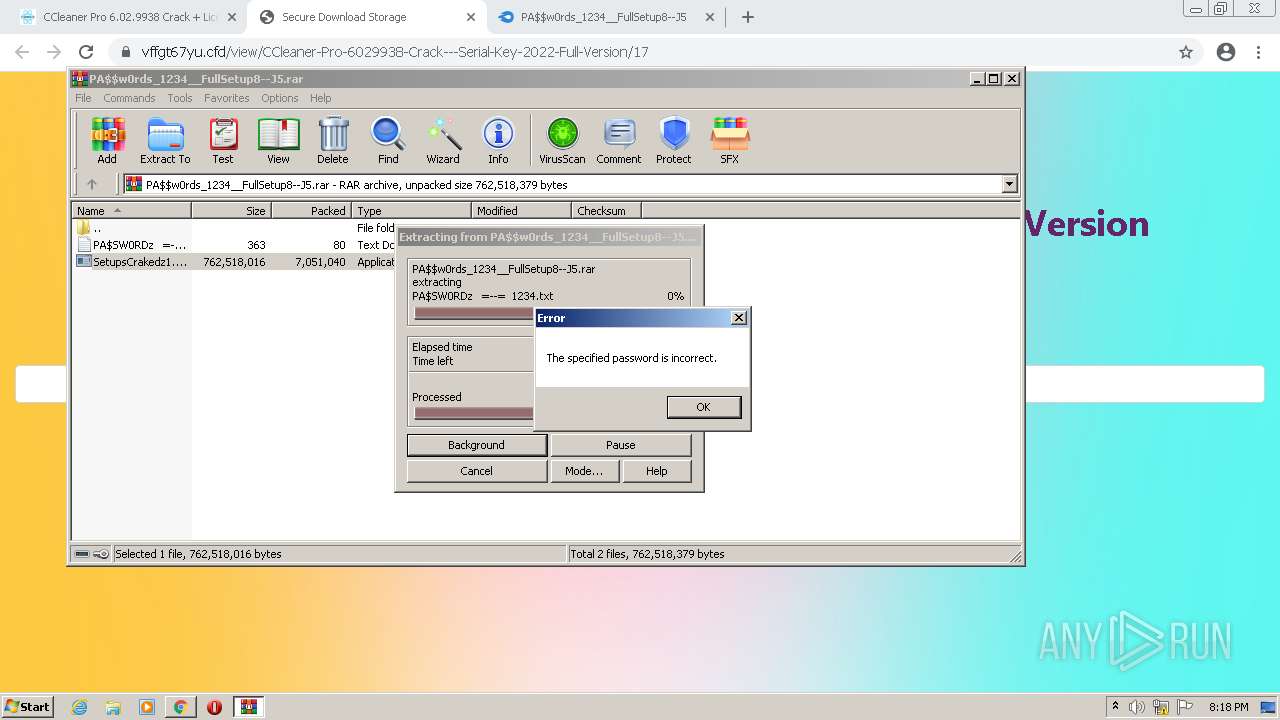Click the View file icon
The height and width of the screenshot is (720, 1280).
[278, 140]
